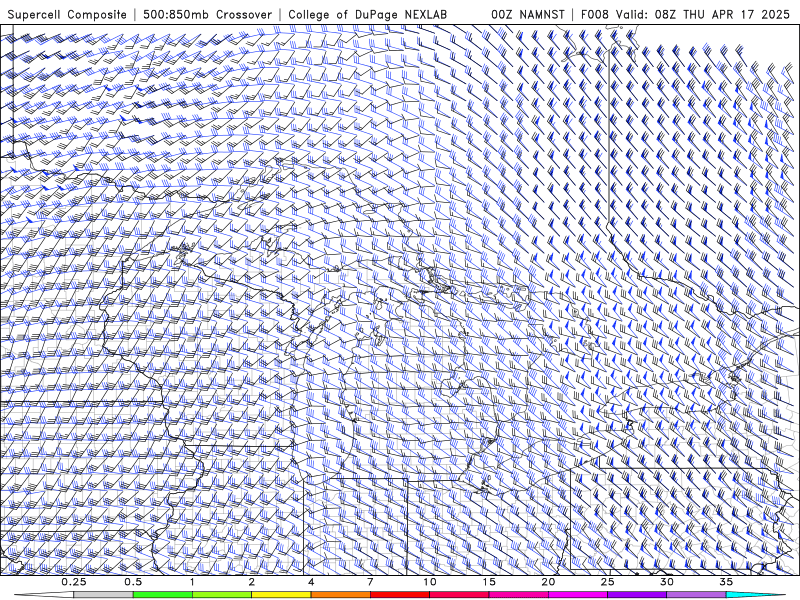
Task: Click the crimson color bar segment between 10 and 15
Action: click(x=459, y=595)
